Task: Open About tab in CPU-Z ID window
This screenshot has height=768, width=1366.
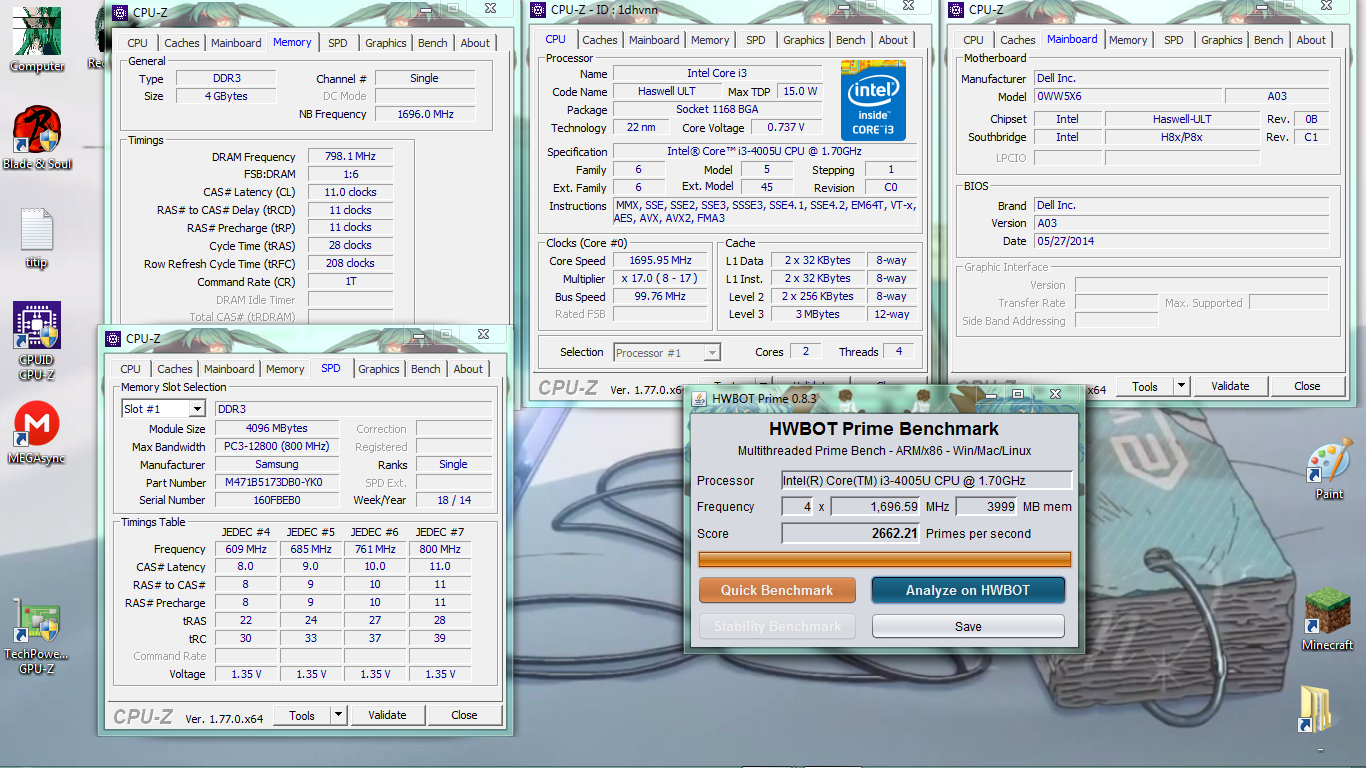Action: click(x=894, y=40)
